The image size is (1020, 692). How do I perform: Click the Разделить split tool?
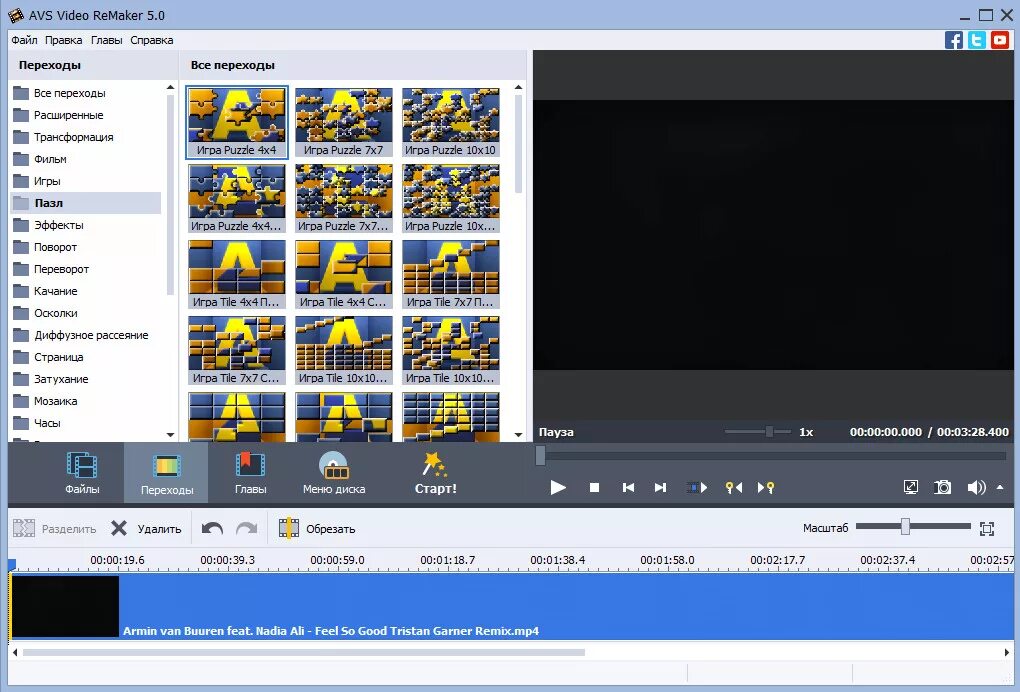coord(55,529)
